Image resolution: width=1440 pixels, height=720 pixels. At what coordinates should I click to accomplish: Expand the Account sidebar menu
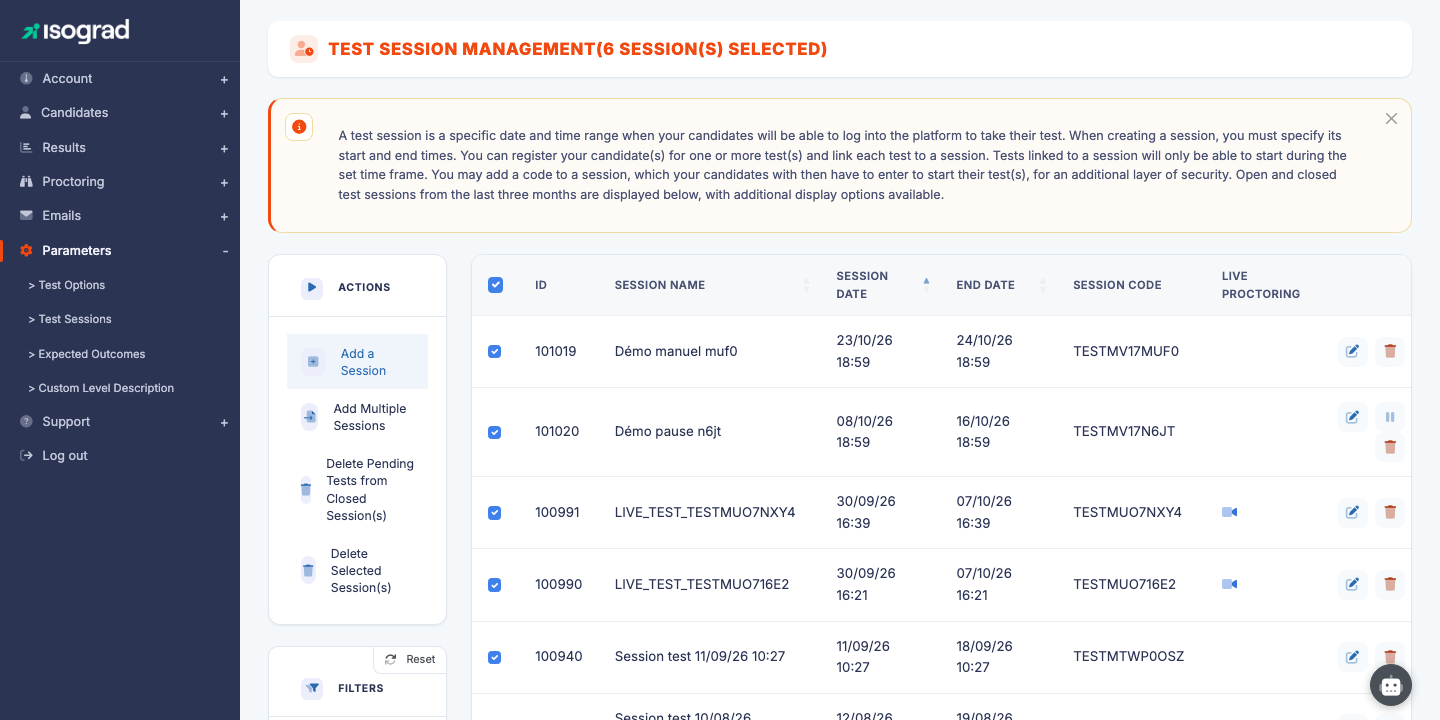120,79
